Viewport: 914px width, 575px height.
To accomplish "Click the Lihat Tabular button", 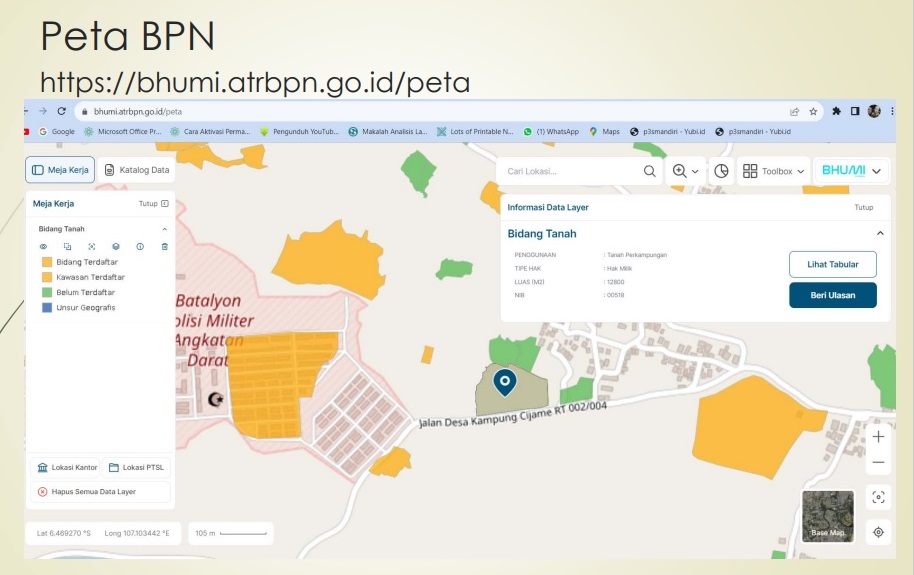I will click(832, 263).
